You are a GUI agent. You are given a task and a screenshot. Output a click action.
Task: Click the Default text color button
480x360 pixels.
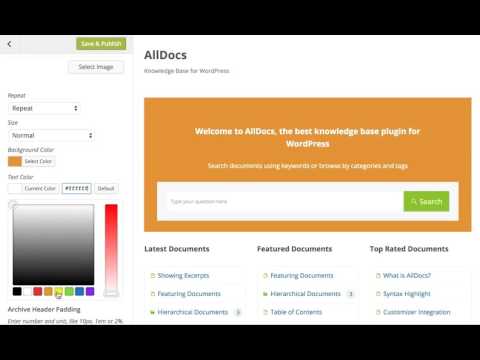[x=106, y=188]
